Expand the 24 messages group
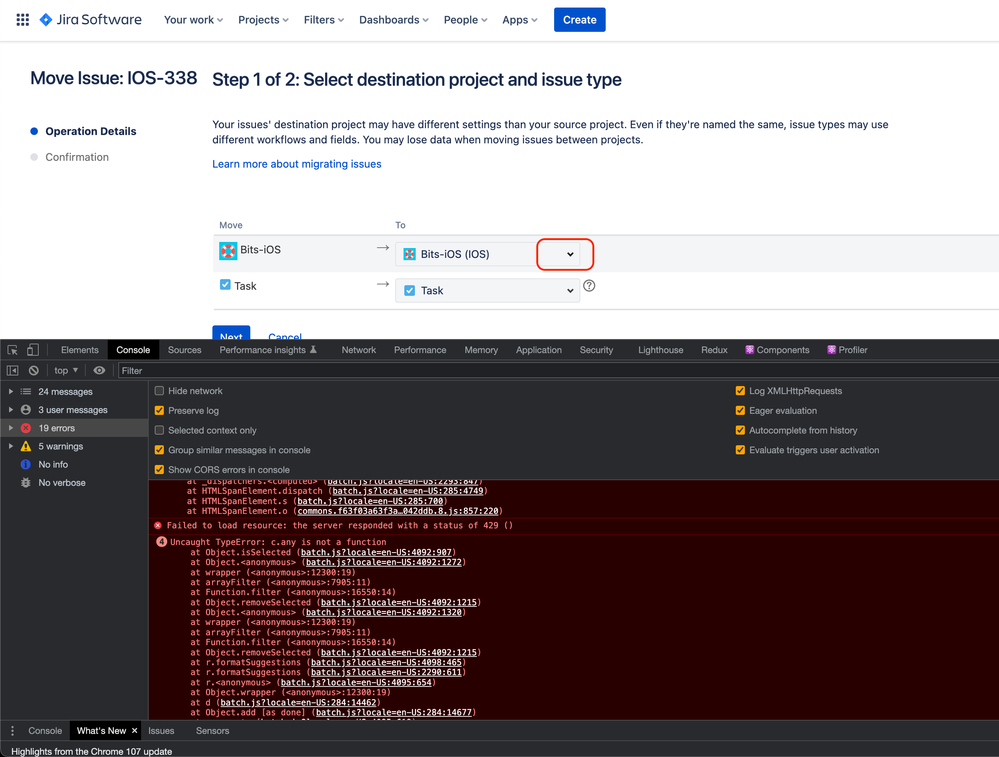 point(11,391)
